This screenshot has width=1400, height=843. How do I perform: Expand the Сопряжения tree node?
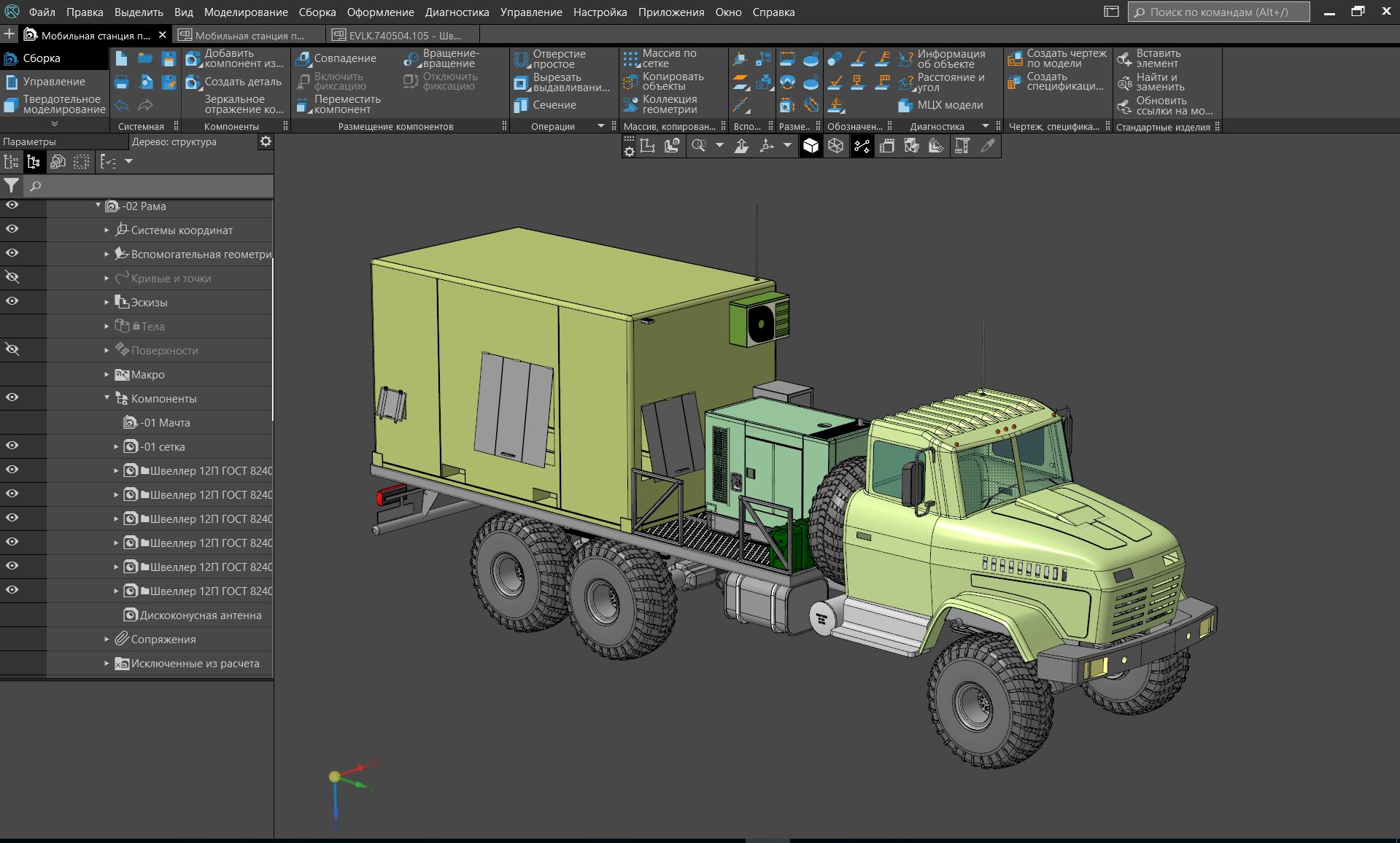click(107, 640)
